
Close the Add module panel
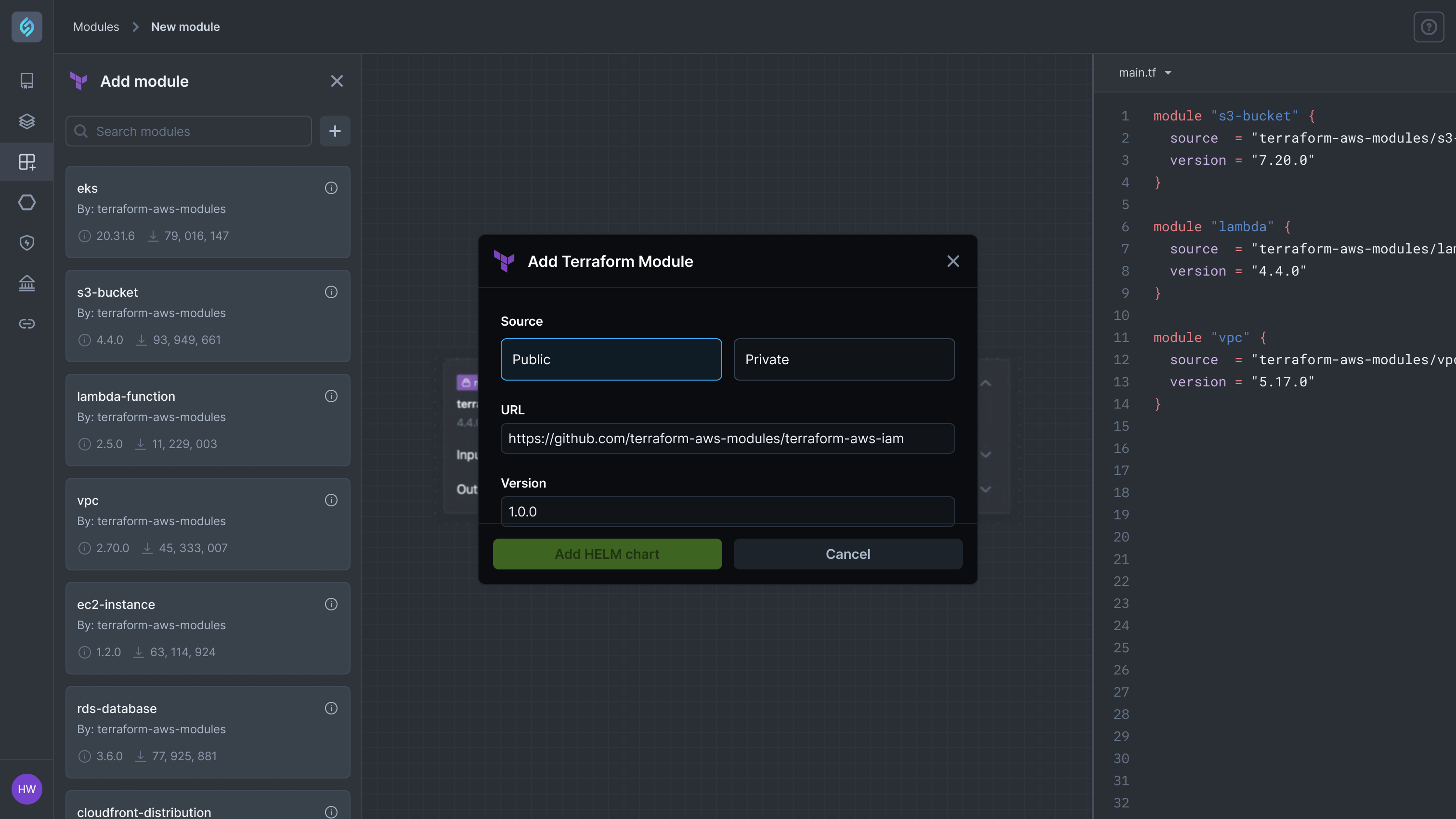tap(337, 81)
